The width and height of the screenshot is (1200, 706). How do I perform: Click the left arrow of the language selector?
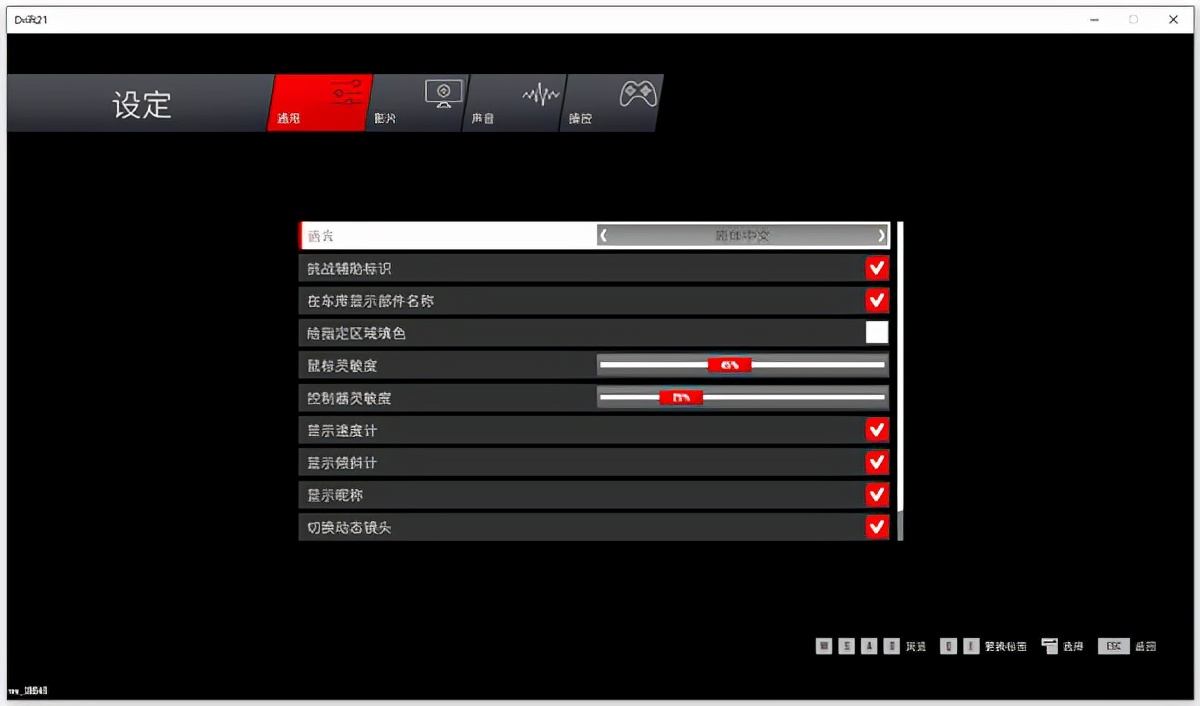(603, 235)
